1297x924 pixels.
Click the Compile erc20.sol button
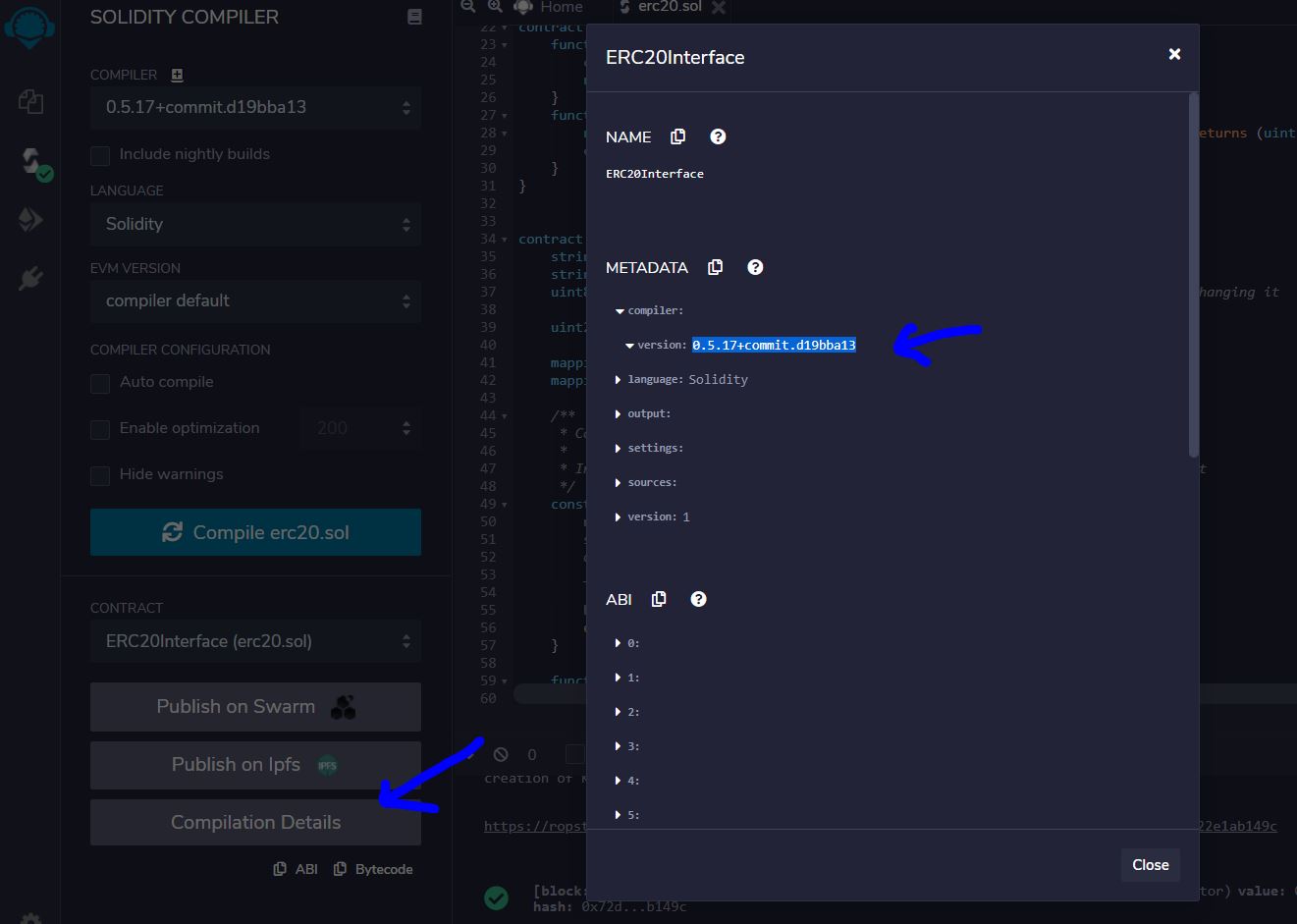pos(255,532)
